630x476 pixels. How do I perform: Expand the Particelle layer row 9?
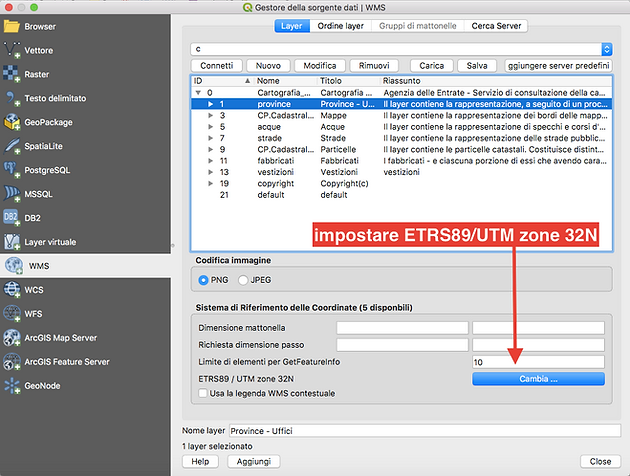[x=210, y=149]
